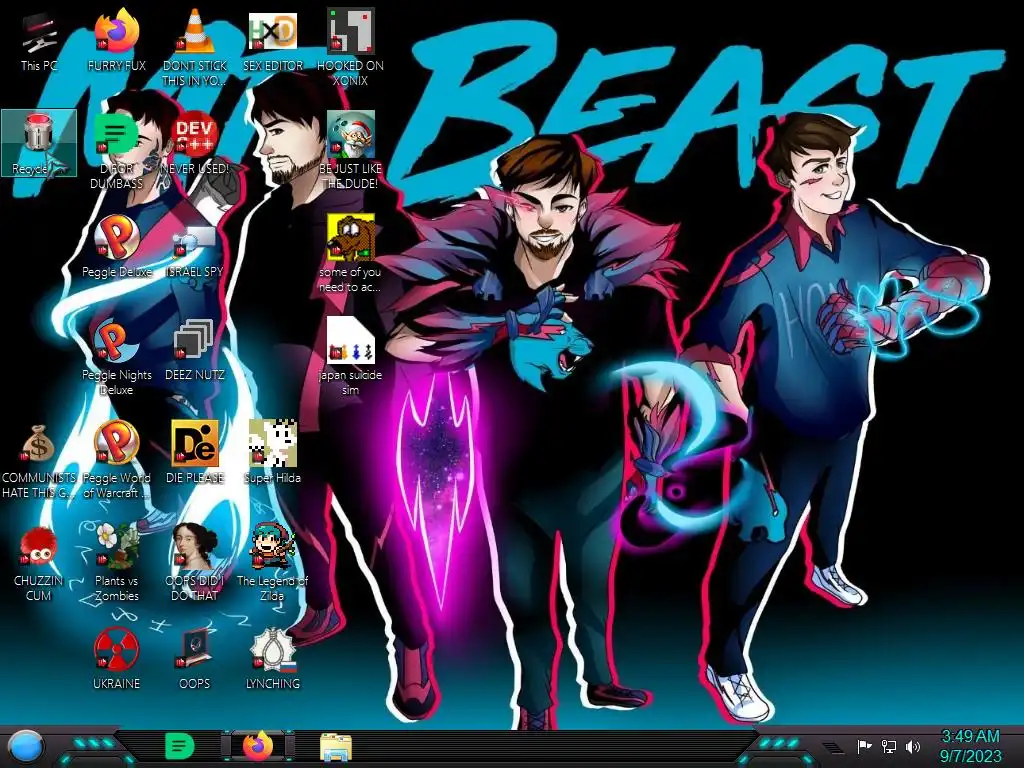The image size is (1024, 768).
Task: Open the Dev-C++ desktop shortcut
Action: pos(194,144)
